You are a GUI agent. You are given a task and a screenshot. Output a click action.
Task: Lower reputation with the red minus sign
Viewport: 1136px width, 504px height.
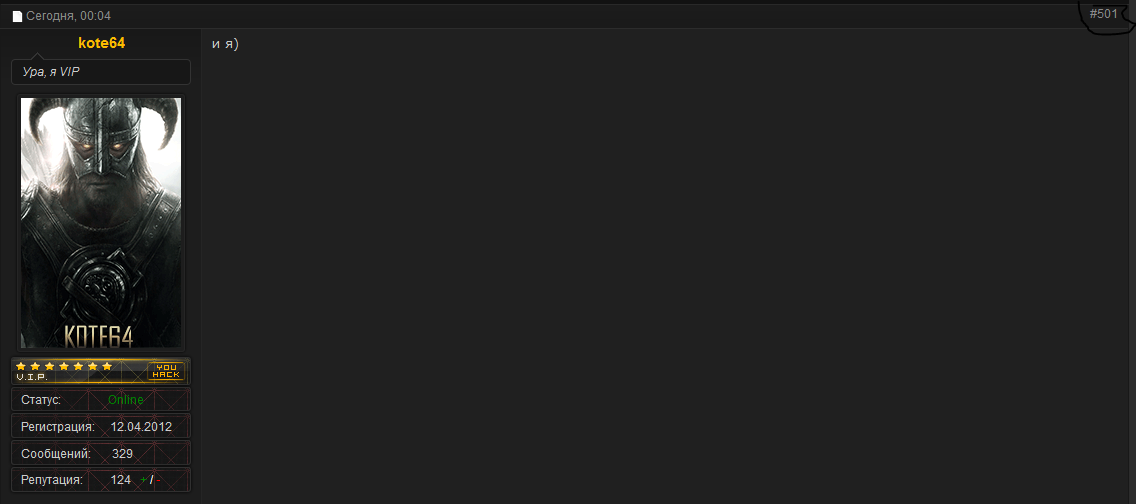click(x=158, y=479)
